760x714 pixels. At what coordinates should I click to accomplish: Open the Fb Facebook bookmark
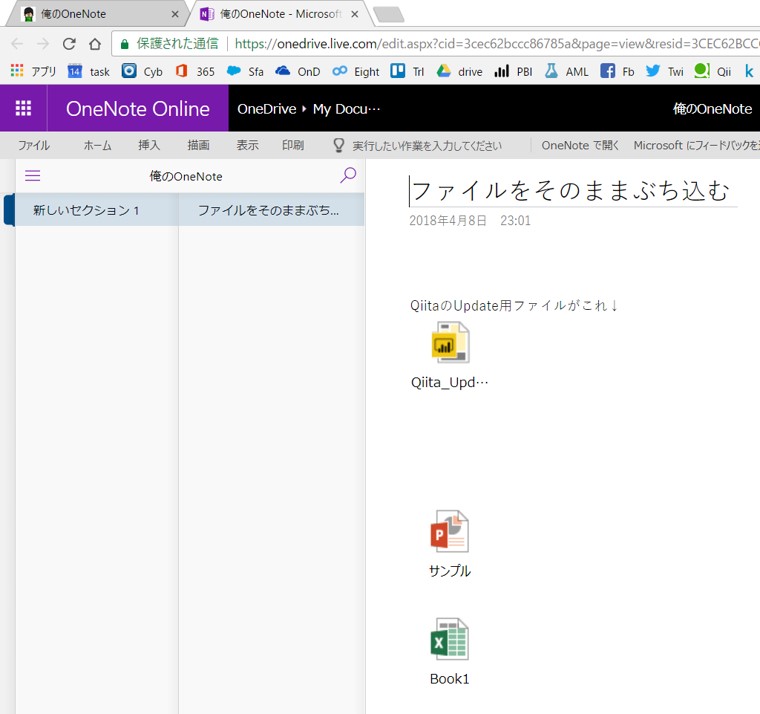click(x=617, y=71)
